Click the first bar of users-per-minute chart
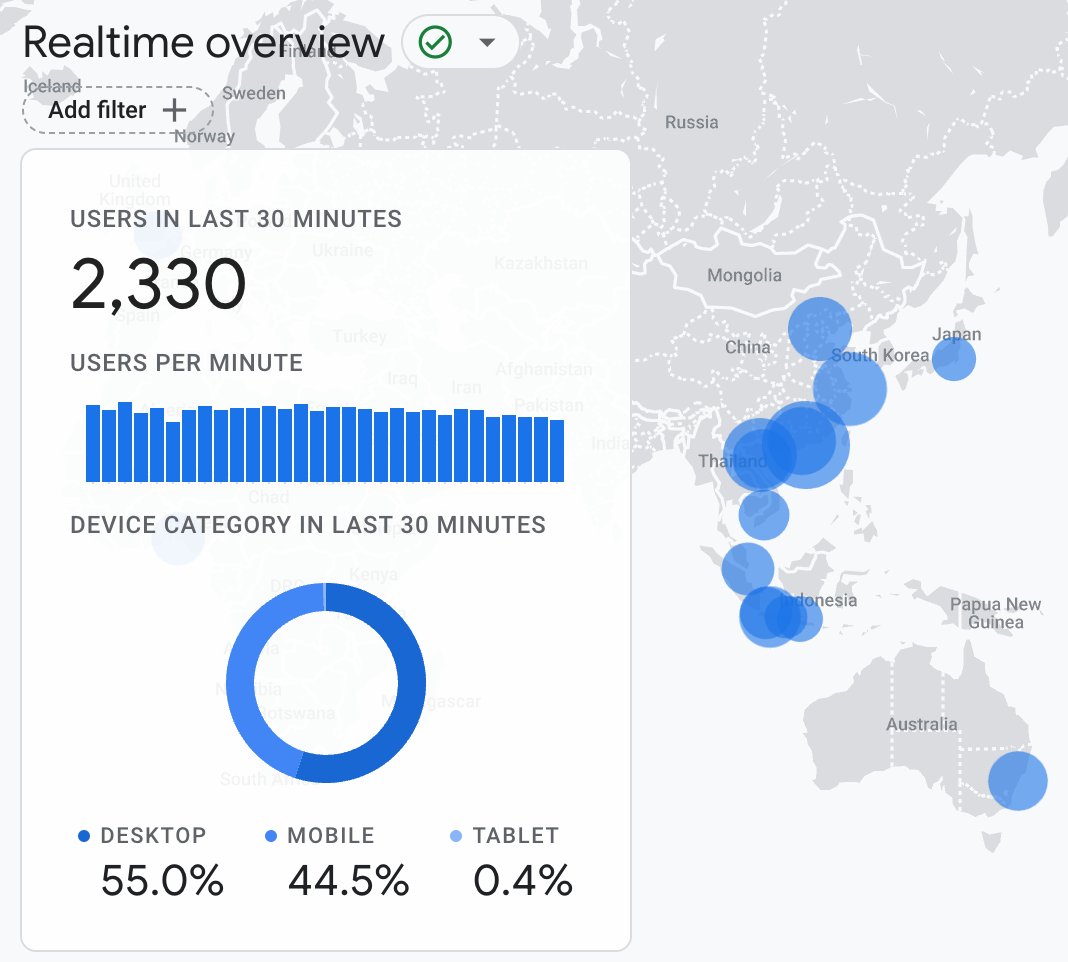Screen dimensions: 1068x962 [93, 444]
